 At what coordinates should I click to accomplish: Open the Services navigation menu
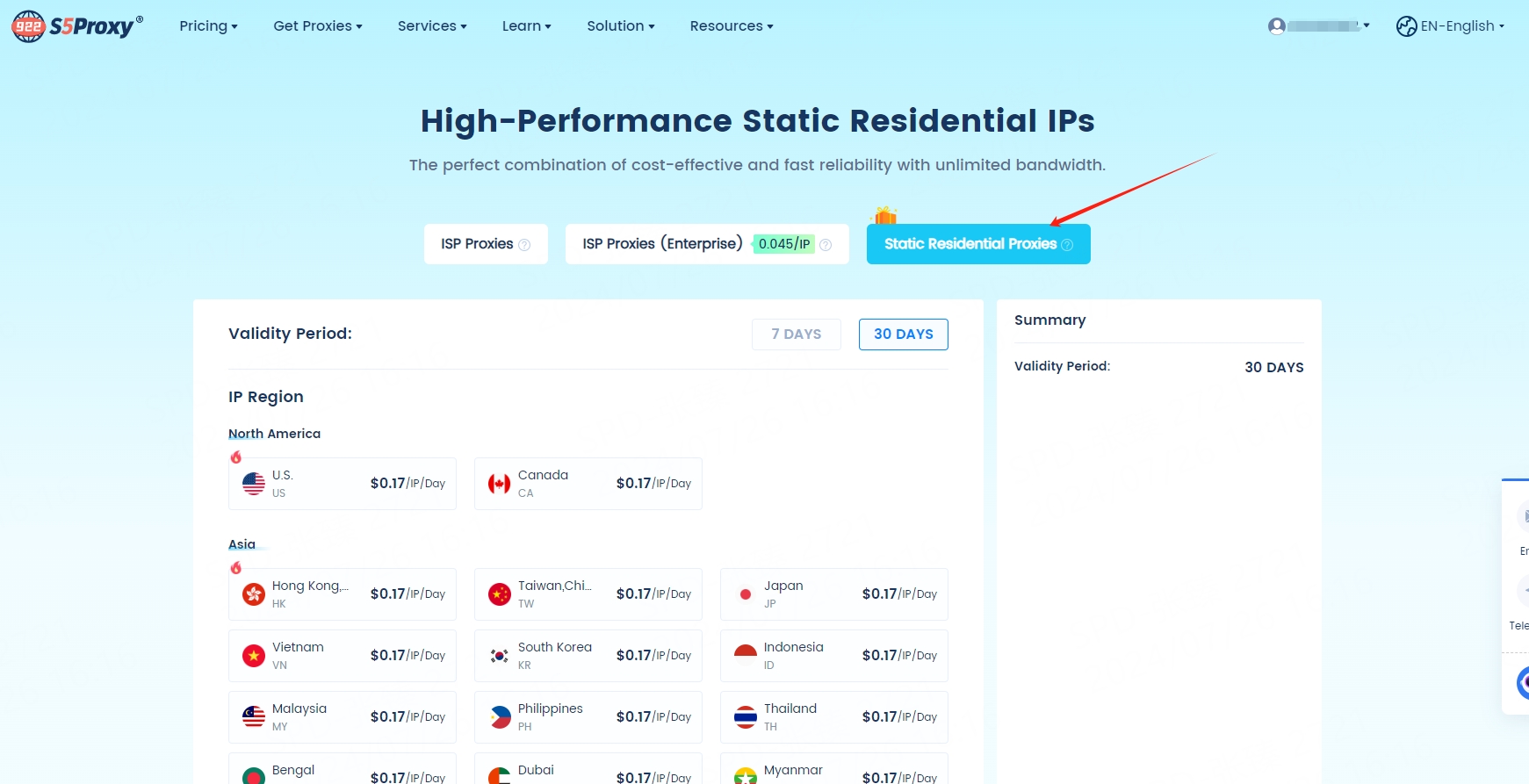(431, 26)
